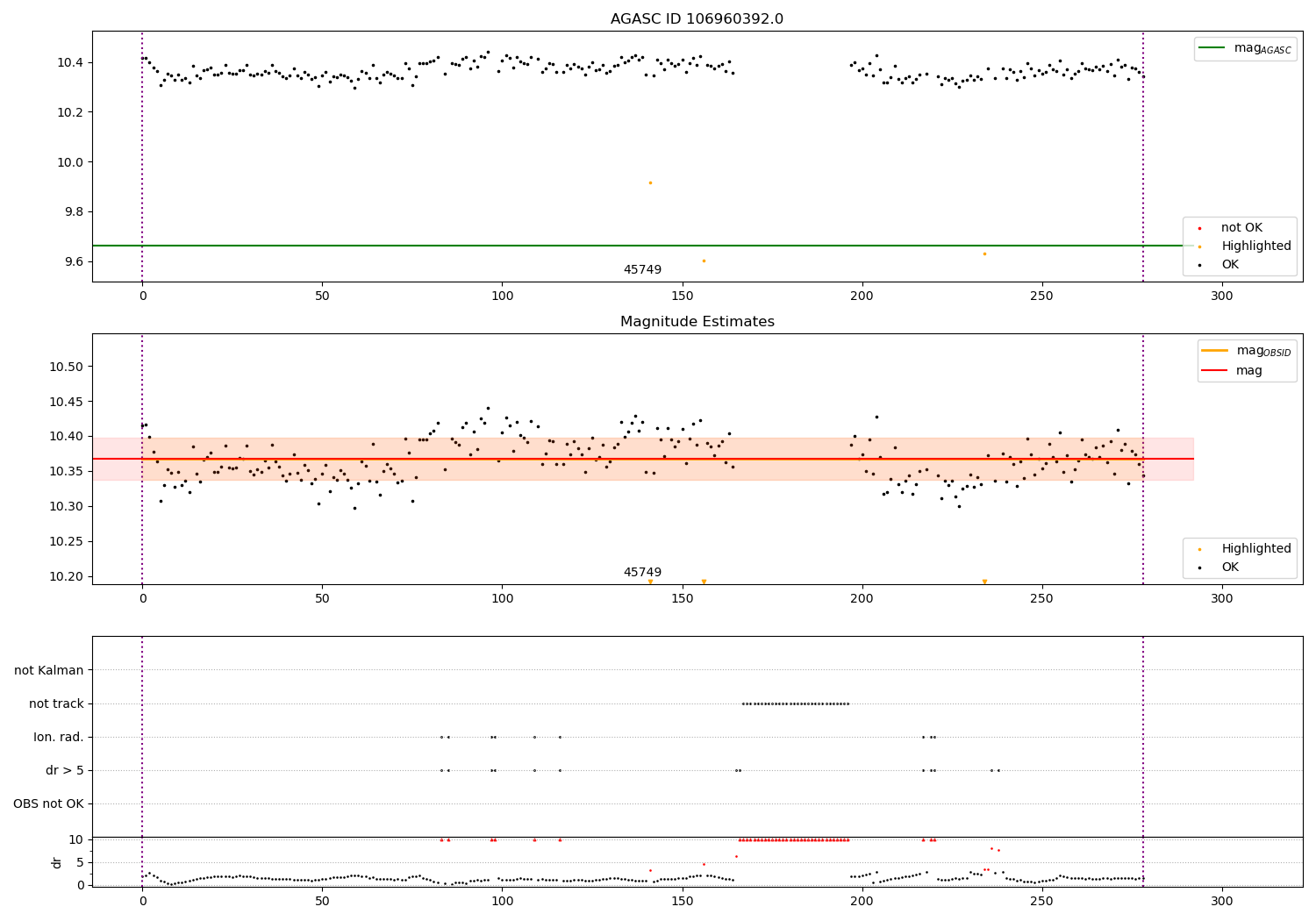This screenshot has width=1316, height=921.
Task: Click the 'not track' row label
Action: point(56,703)
